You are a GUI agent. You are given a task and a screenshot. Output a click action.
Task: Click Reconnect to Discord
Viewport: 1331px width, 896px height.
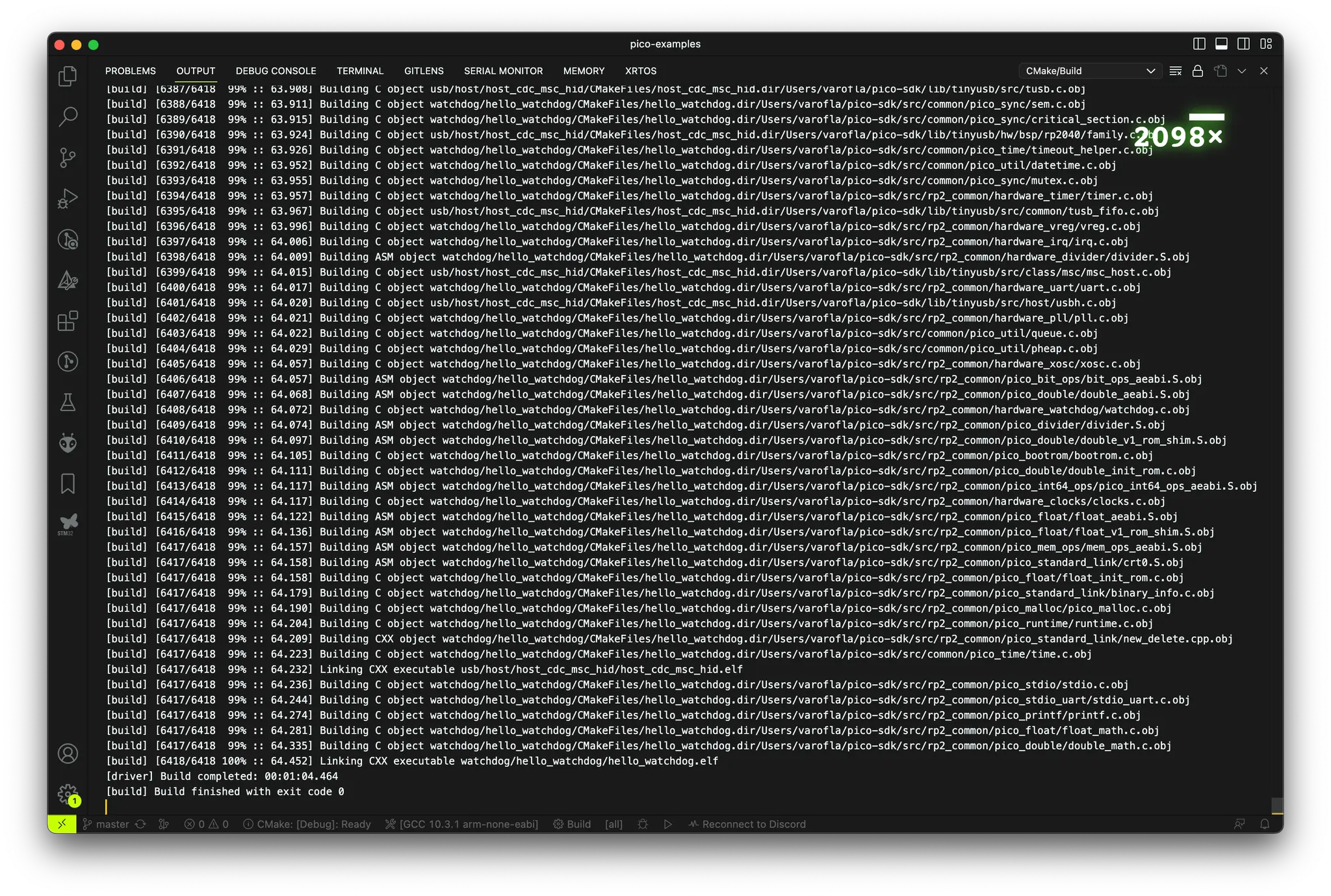(x=747, y=824)
